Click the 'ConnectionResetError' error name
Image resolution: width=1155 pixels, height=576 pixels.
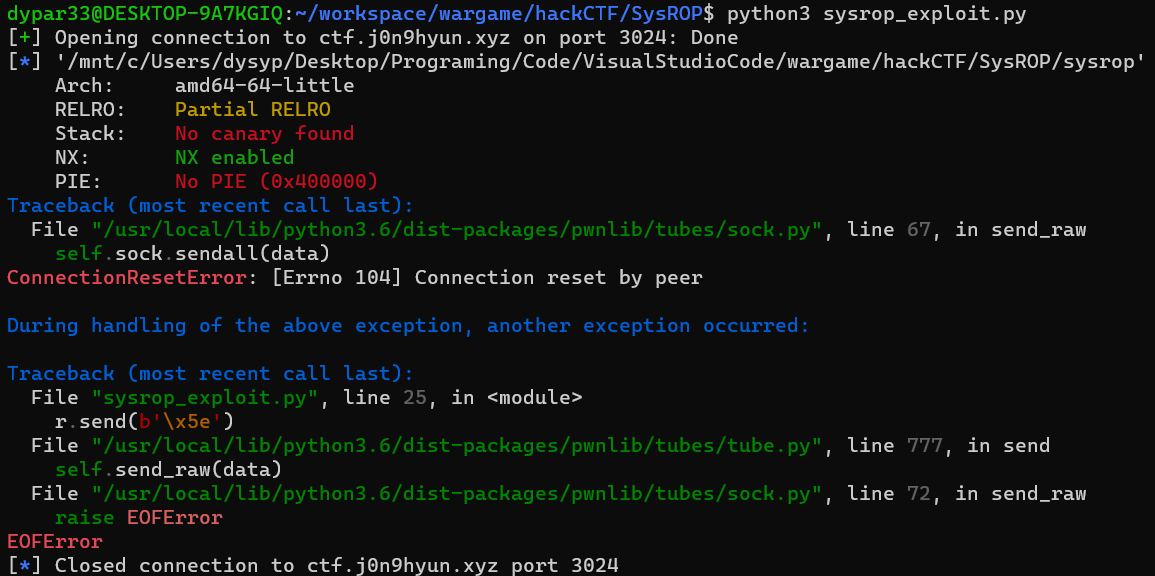pos(127,278)
